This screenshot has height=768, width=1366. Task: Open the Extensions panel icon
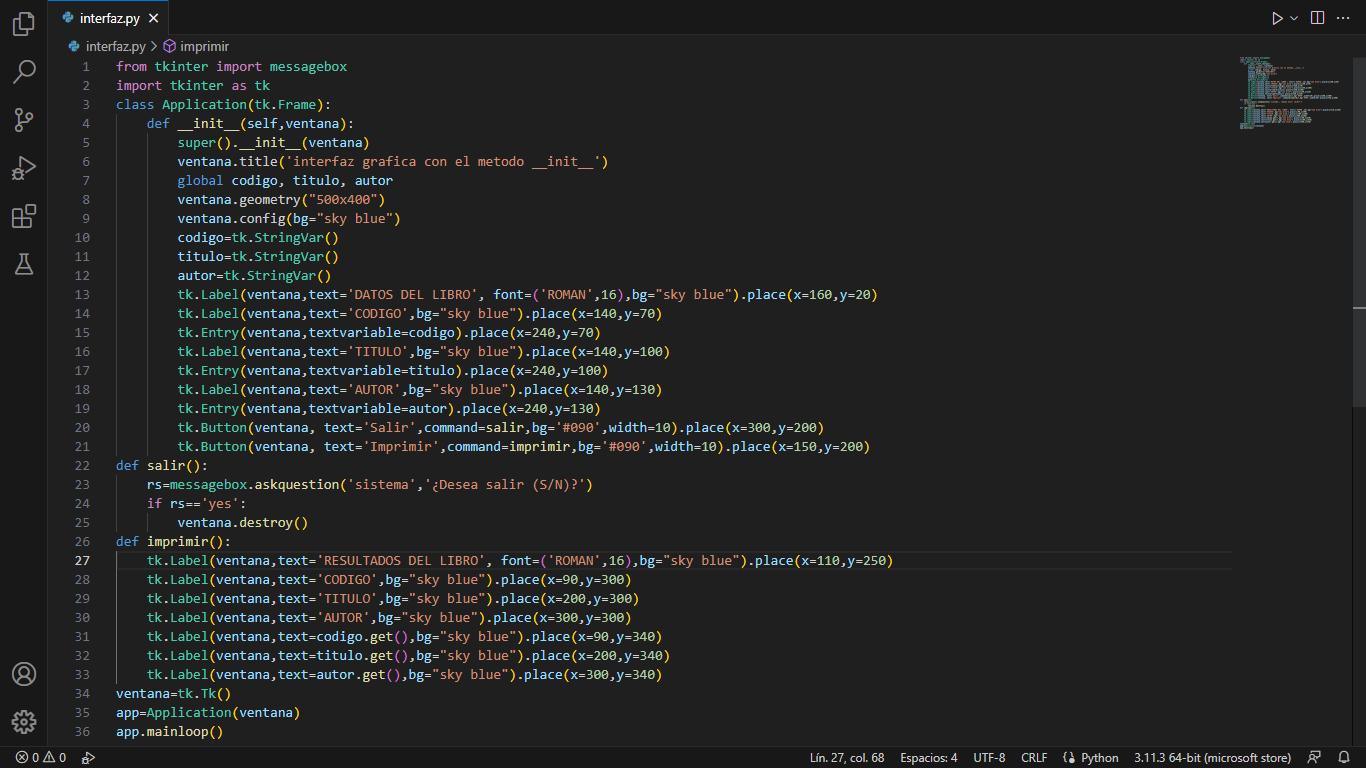pyautogui.click(x=23, y=215)
